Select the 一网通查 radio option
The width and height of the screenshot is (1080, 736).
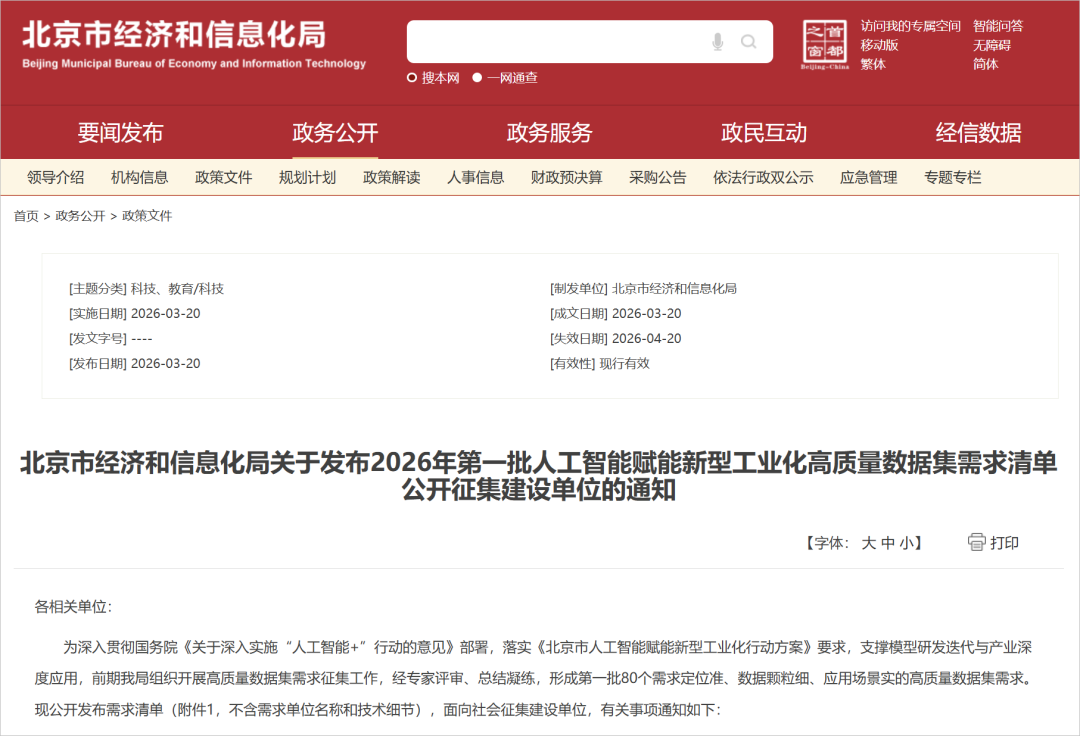coord(477,78)
